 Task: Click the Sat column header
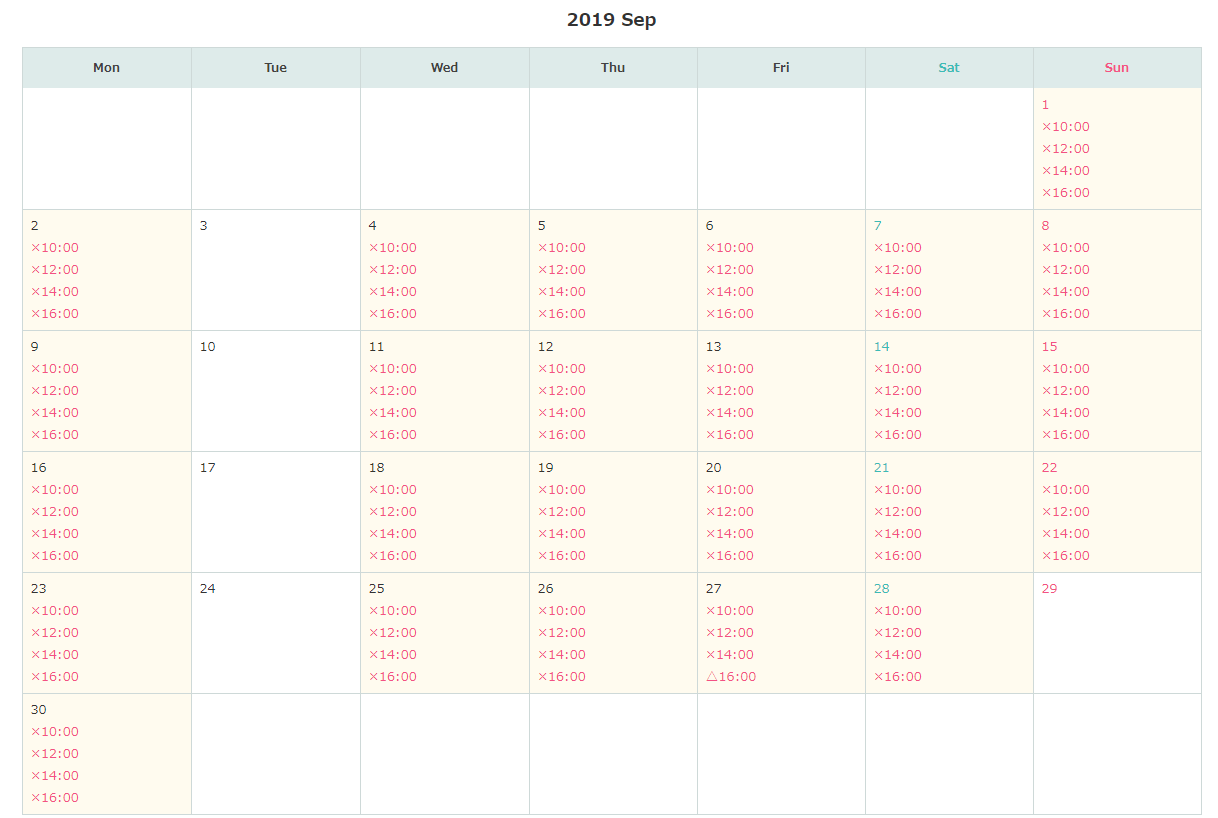[x=948, y=68]
